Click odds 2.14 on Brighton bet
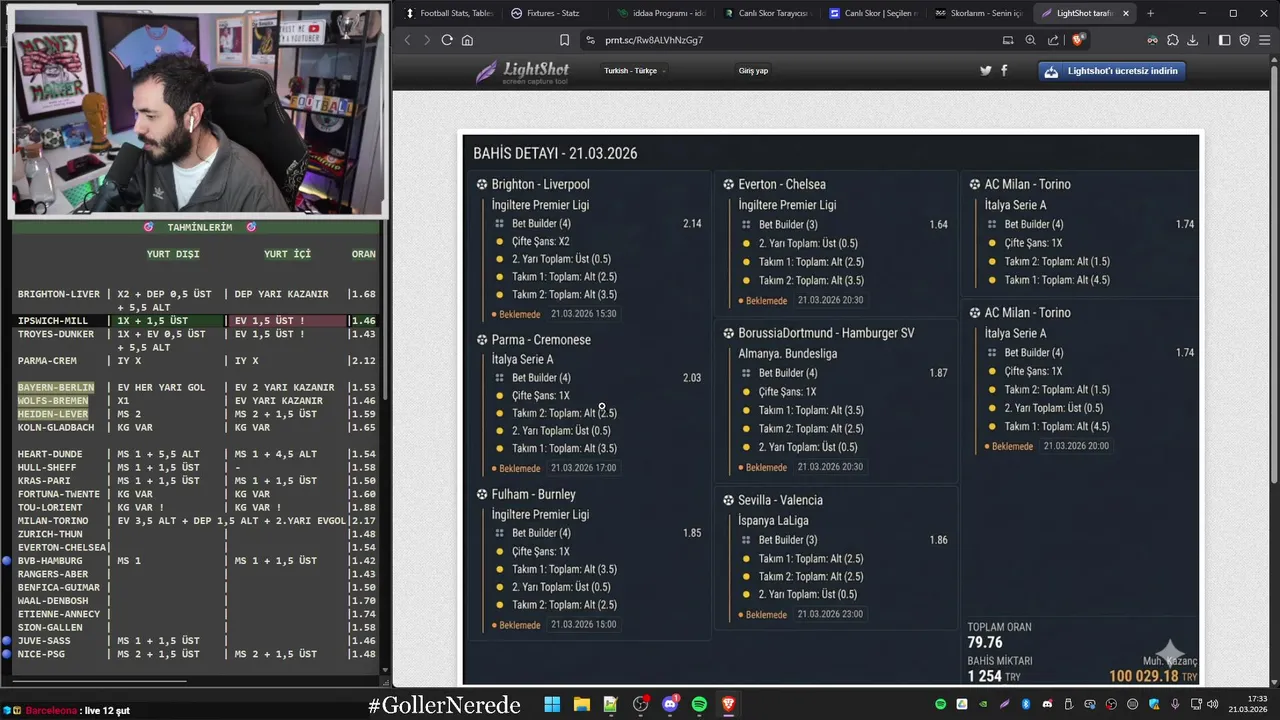 692,224
